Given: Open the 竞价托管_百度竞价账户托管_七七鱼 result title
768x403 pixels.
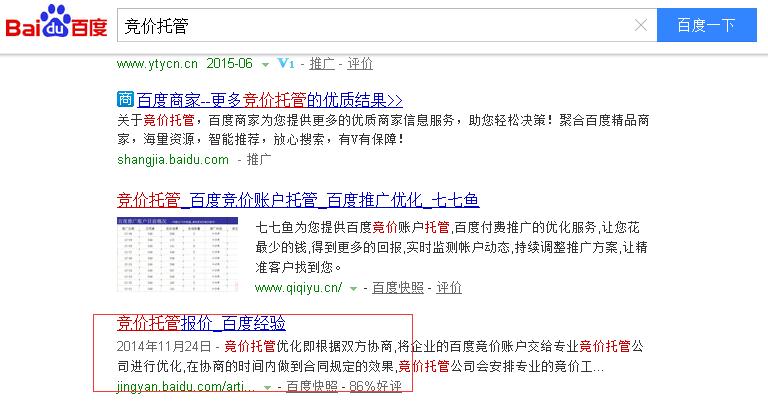Looking at the screenshot, I should 298,200.
